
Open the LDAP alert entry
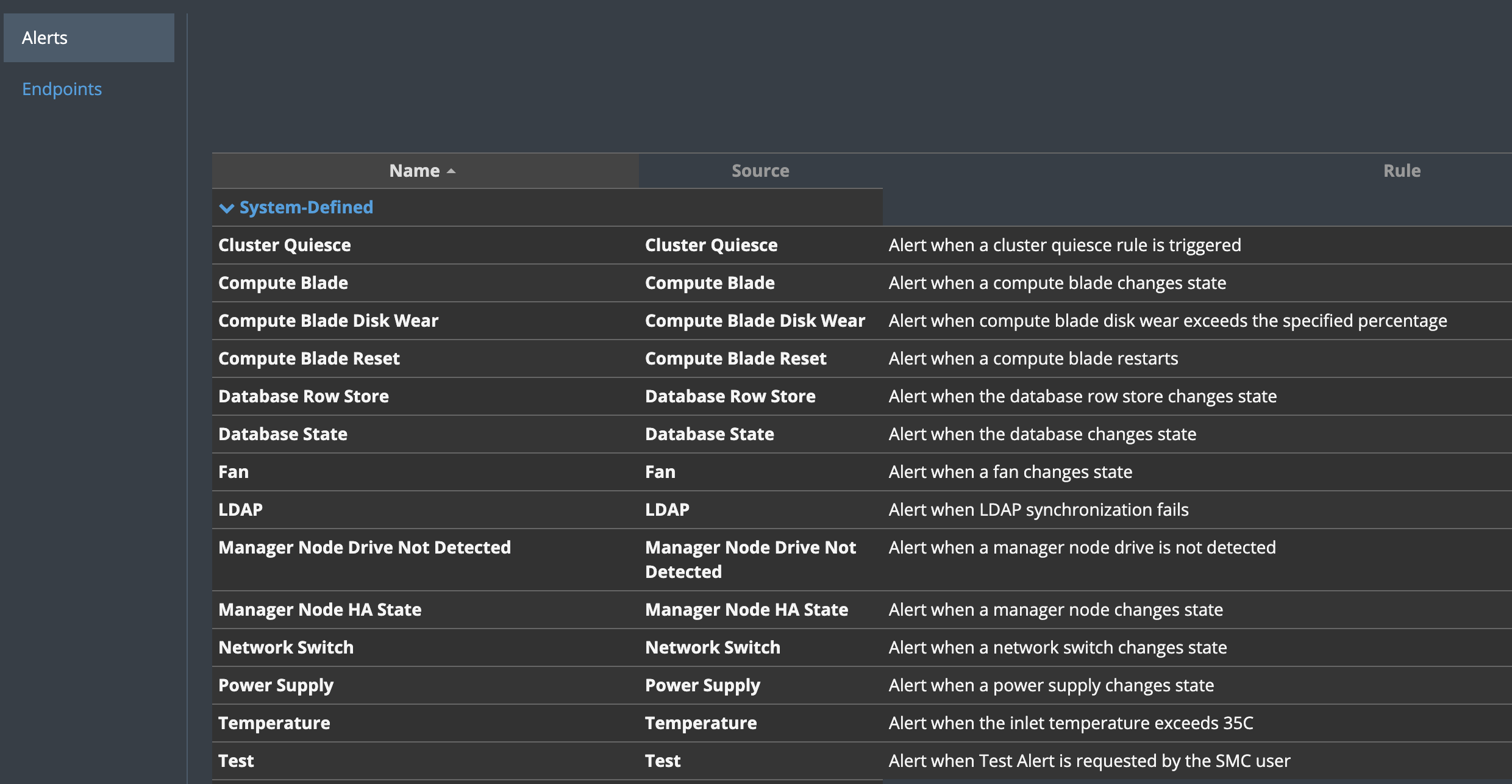pyautogui.click(x=240, y=510)
